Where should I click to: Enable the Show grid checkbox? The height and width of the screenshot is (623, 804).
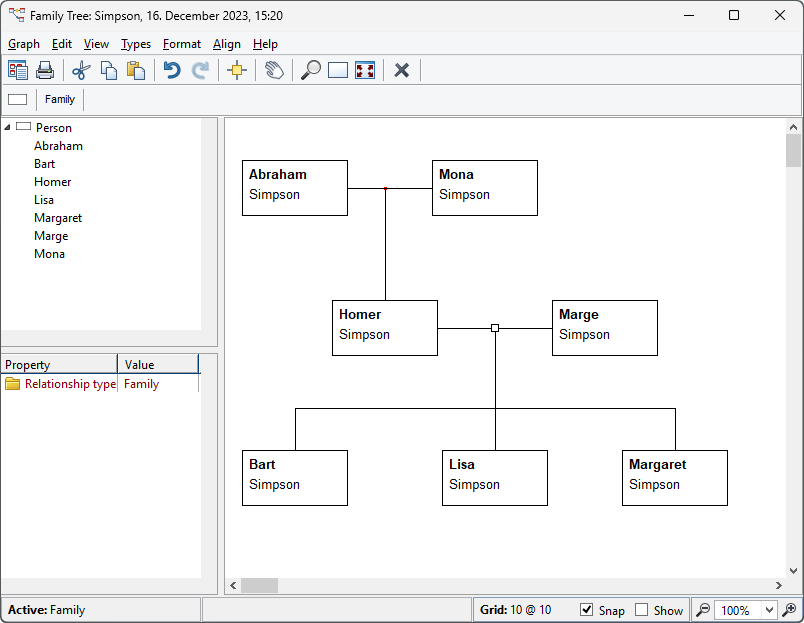coord(641,610)
